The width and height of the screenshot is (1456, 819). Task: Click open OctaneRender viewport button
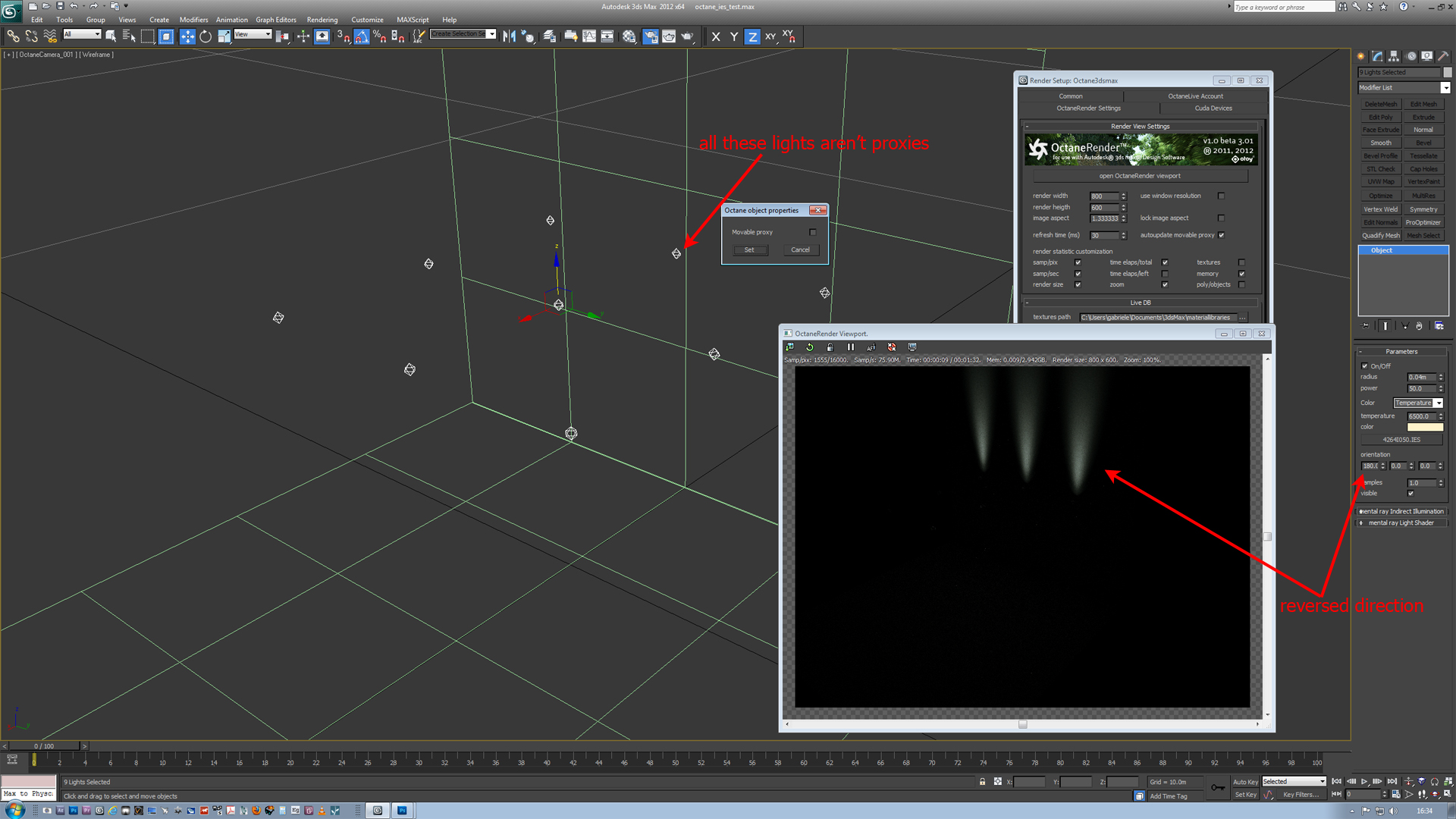(x=1140, y=176)
